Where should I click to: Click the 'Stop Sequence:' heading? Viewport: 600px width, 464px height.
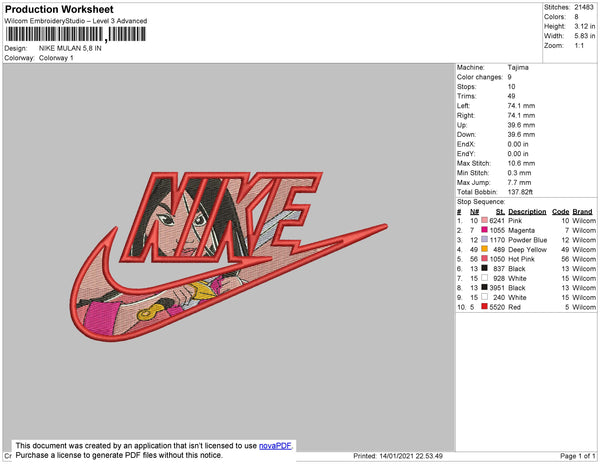click(481, 202)
